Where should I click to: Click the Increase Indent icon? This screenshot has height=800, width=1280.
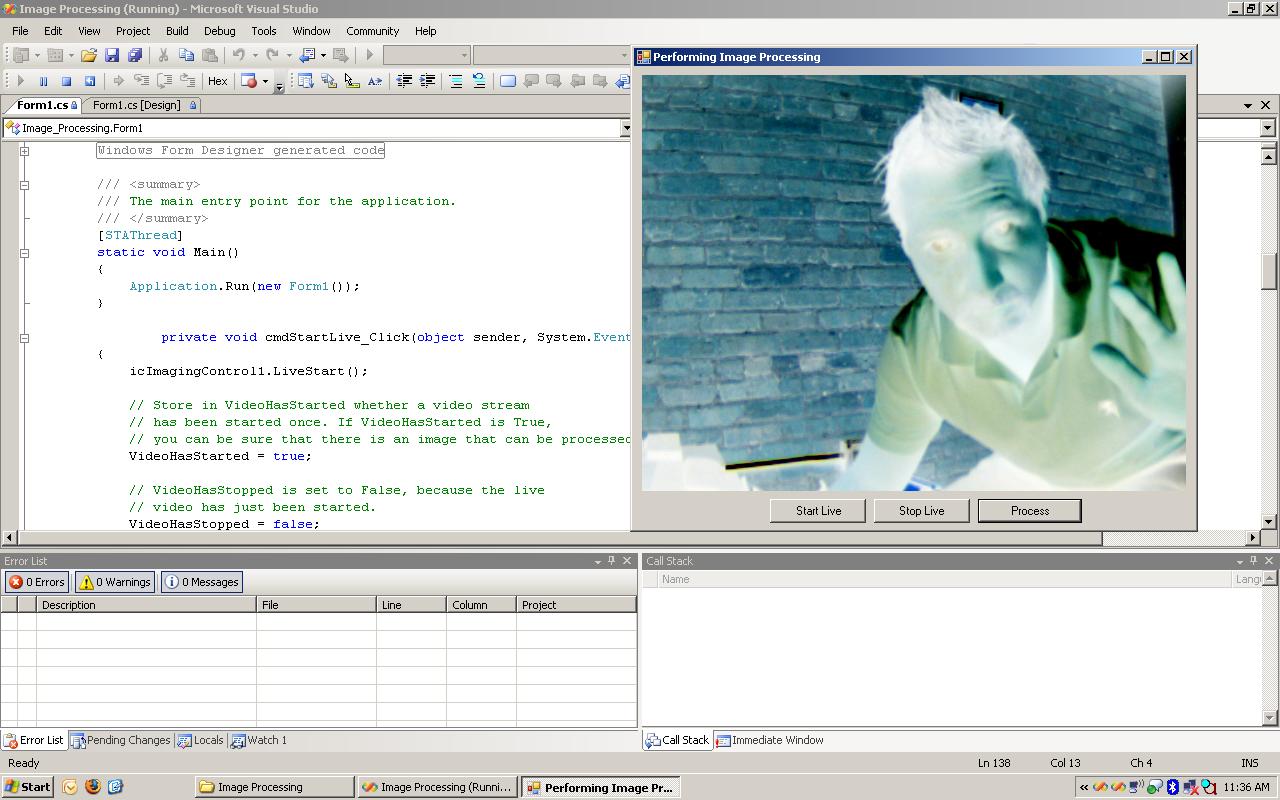(x=427, y=81)
